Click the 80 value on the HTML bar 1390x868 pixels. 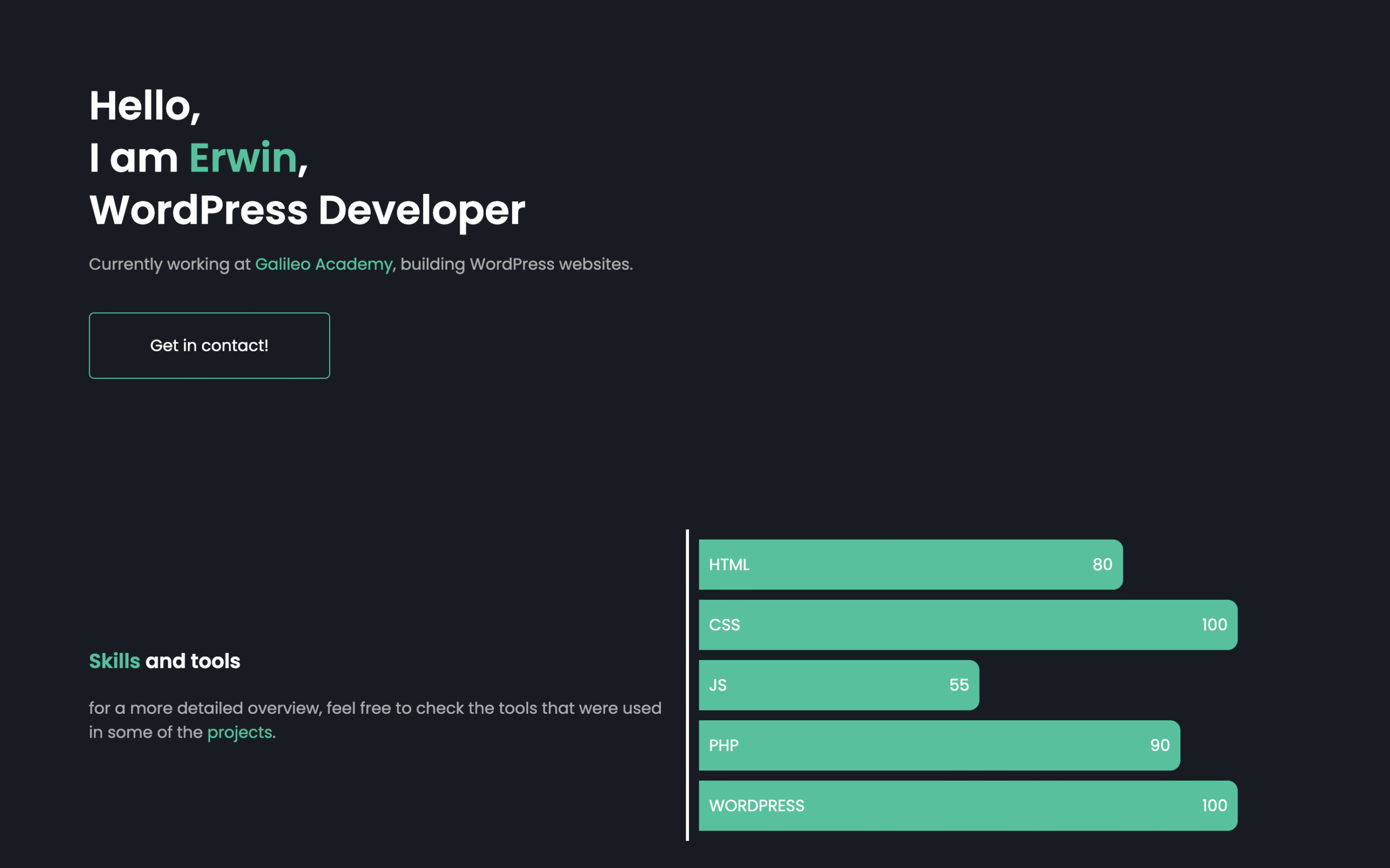tap(1102, 565)
